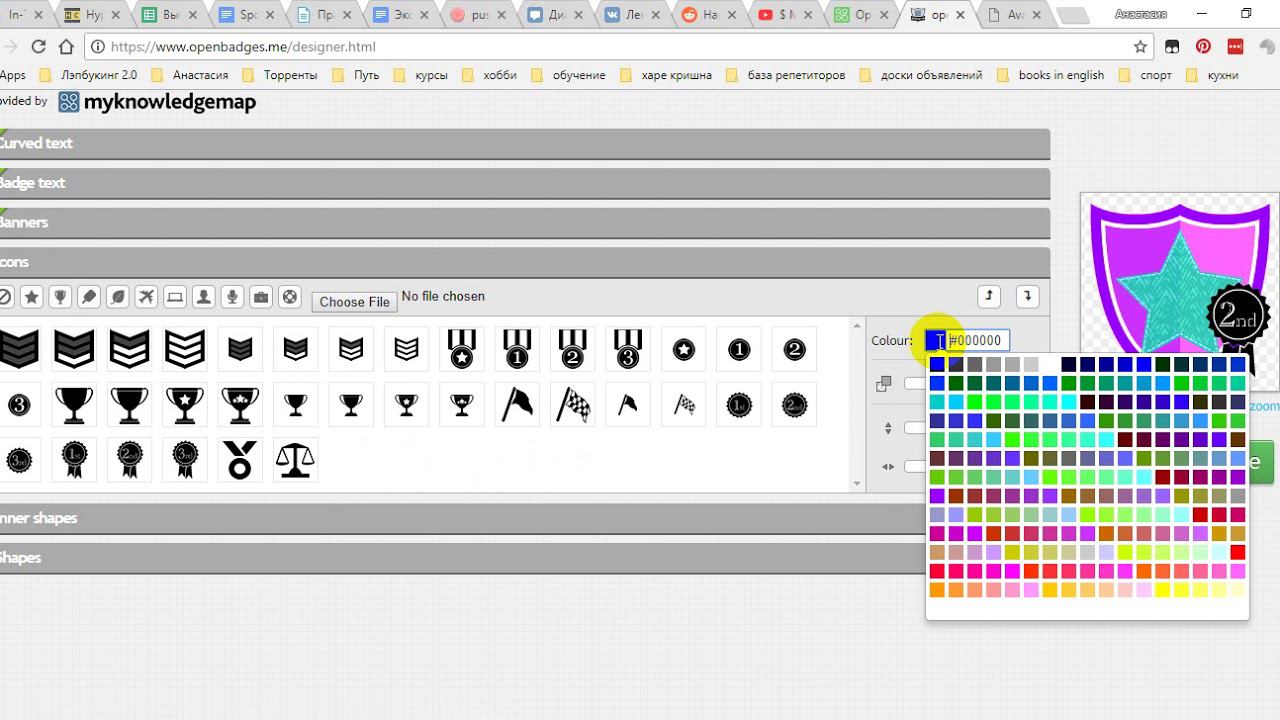1280x720 pixels.
Task: Select the star icon category
Action: [32, 297]
